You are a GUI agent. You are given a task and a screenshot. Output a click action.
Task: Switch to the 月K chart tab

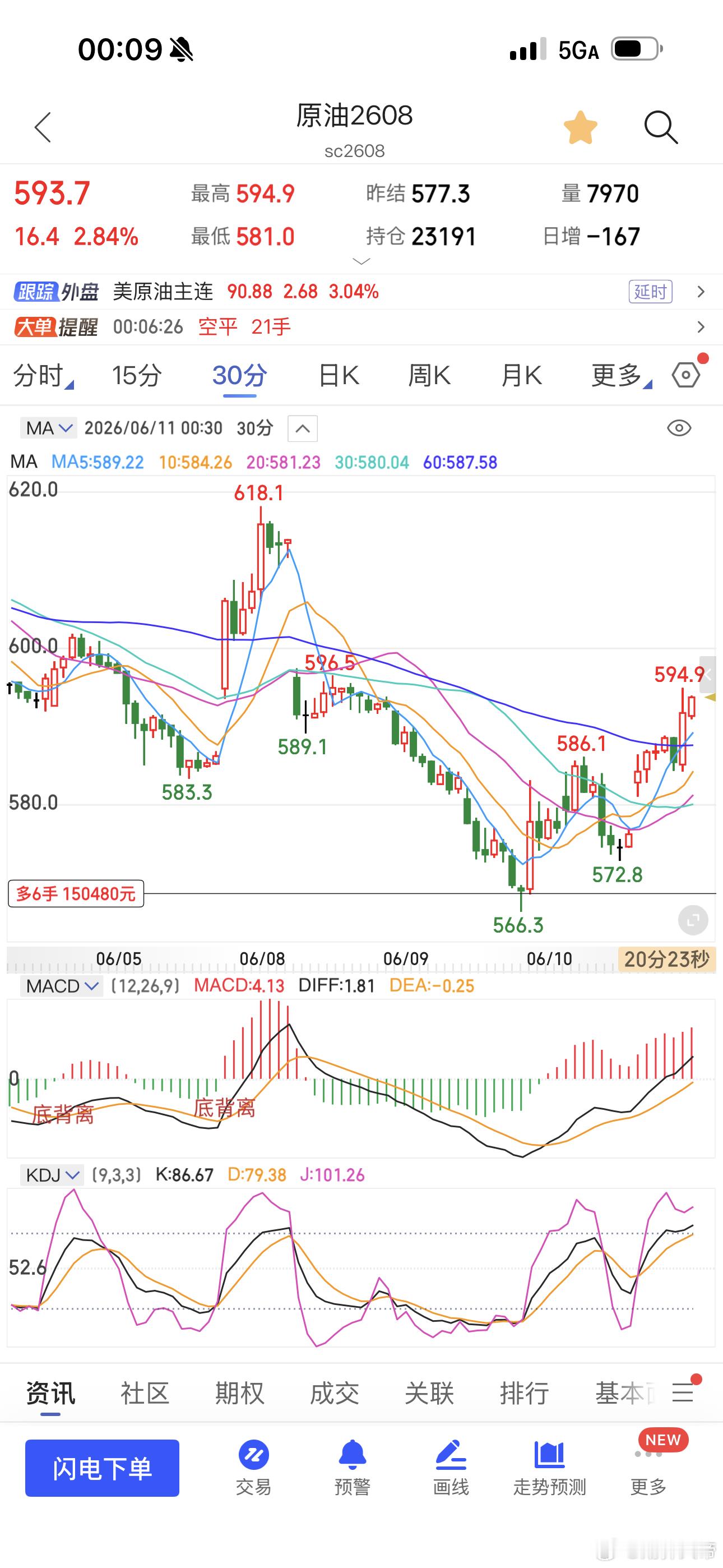[522, 376]
